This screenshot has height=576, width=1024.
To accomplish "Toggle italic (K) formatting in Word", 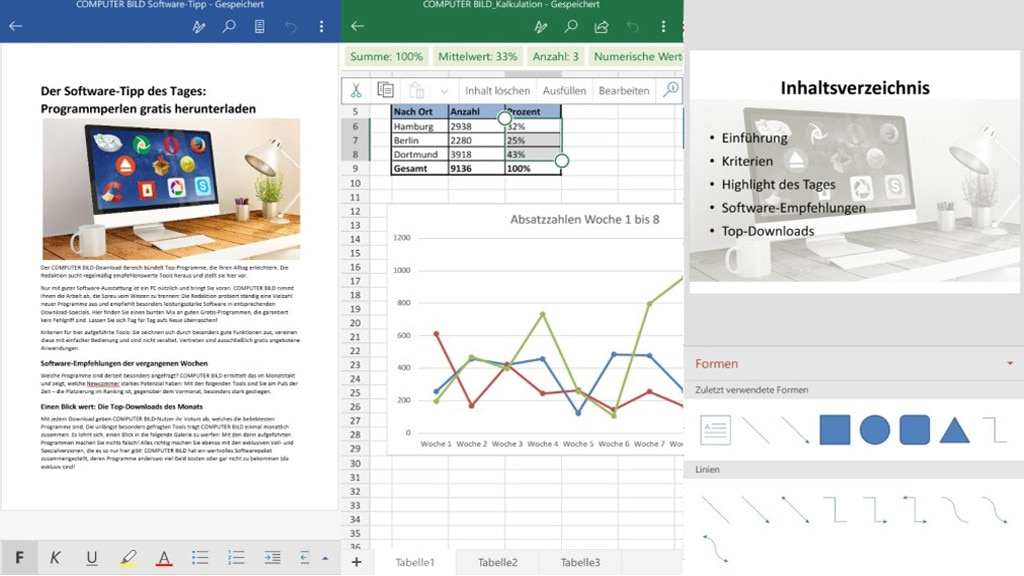I will tap(55, 558).
